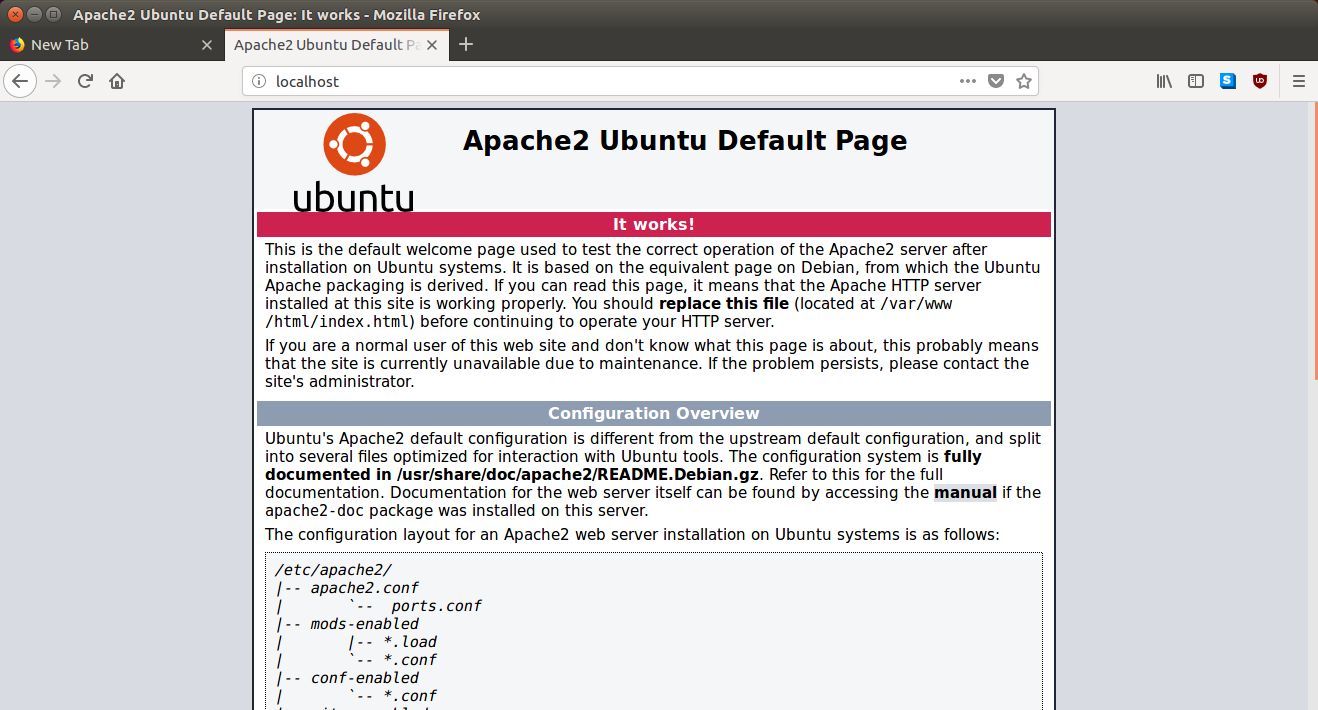Click the 'Configuration Overview' section header

pos(654,413)
